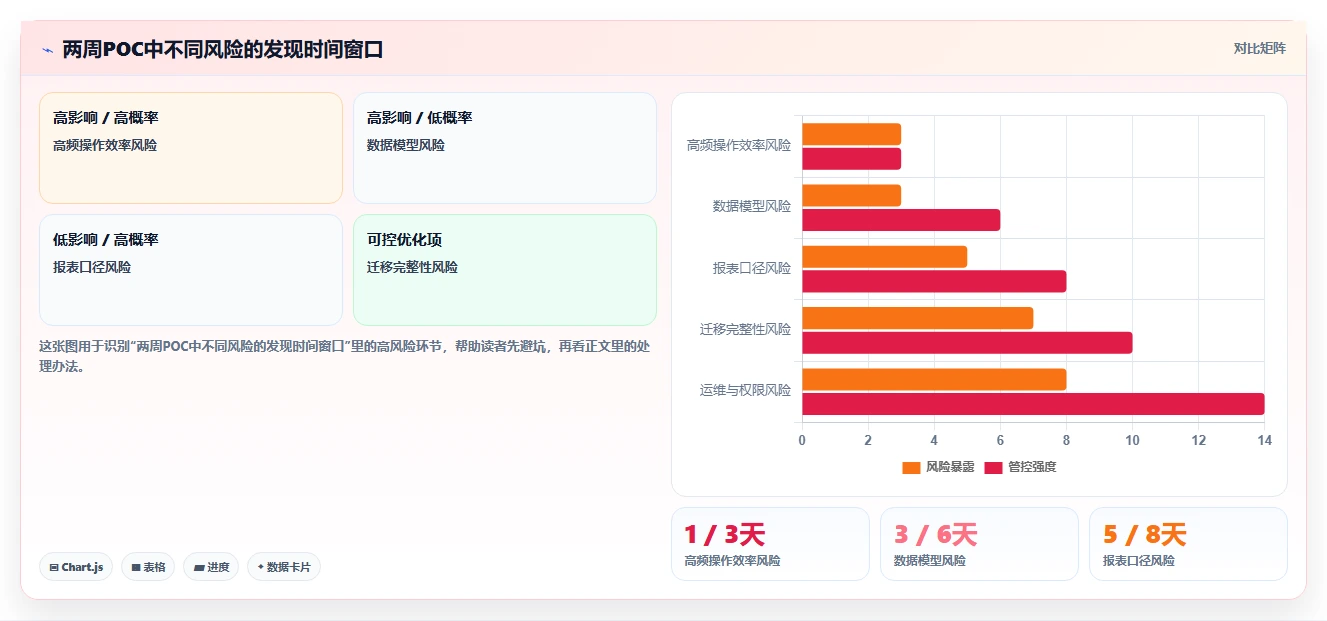Image resolution: width=1327 pixels, height=621 pixels.
Task: Click 报表口径风险 text in the matrix card
Action: pyautogui.click(x=92, y=267)
